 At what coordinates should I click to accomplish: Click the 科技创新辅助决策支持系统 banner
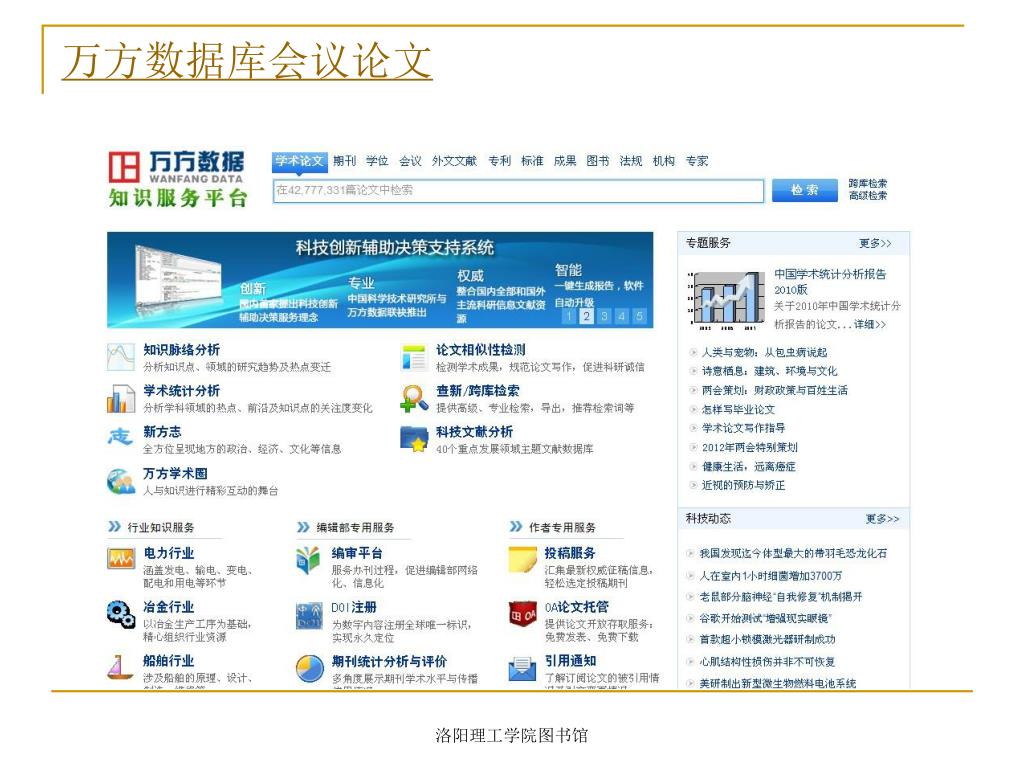point(380,280)
